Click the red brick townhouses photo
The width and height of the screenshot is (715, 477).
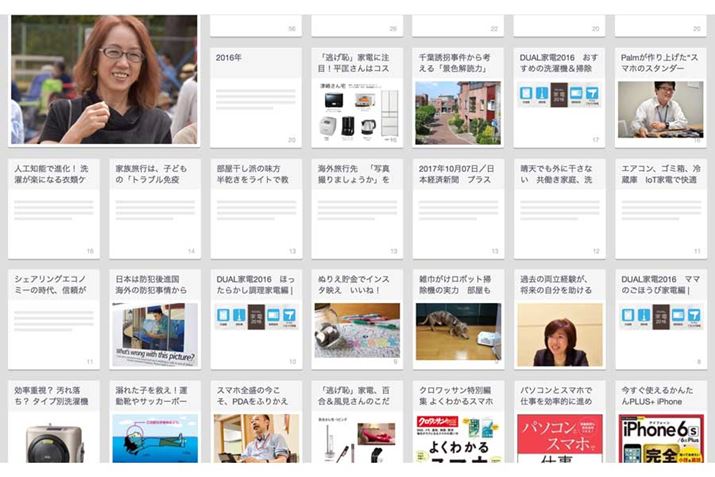pos(458,113)
